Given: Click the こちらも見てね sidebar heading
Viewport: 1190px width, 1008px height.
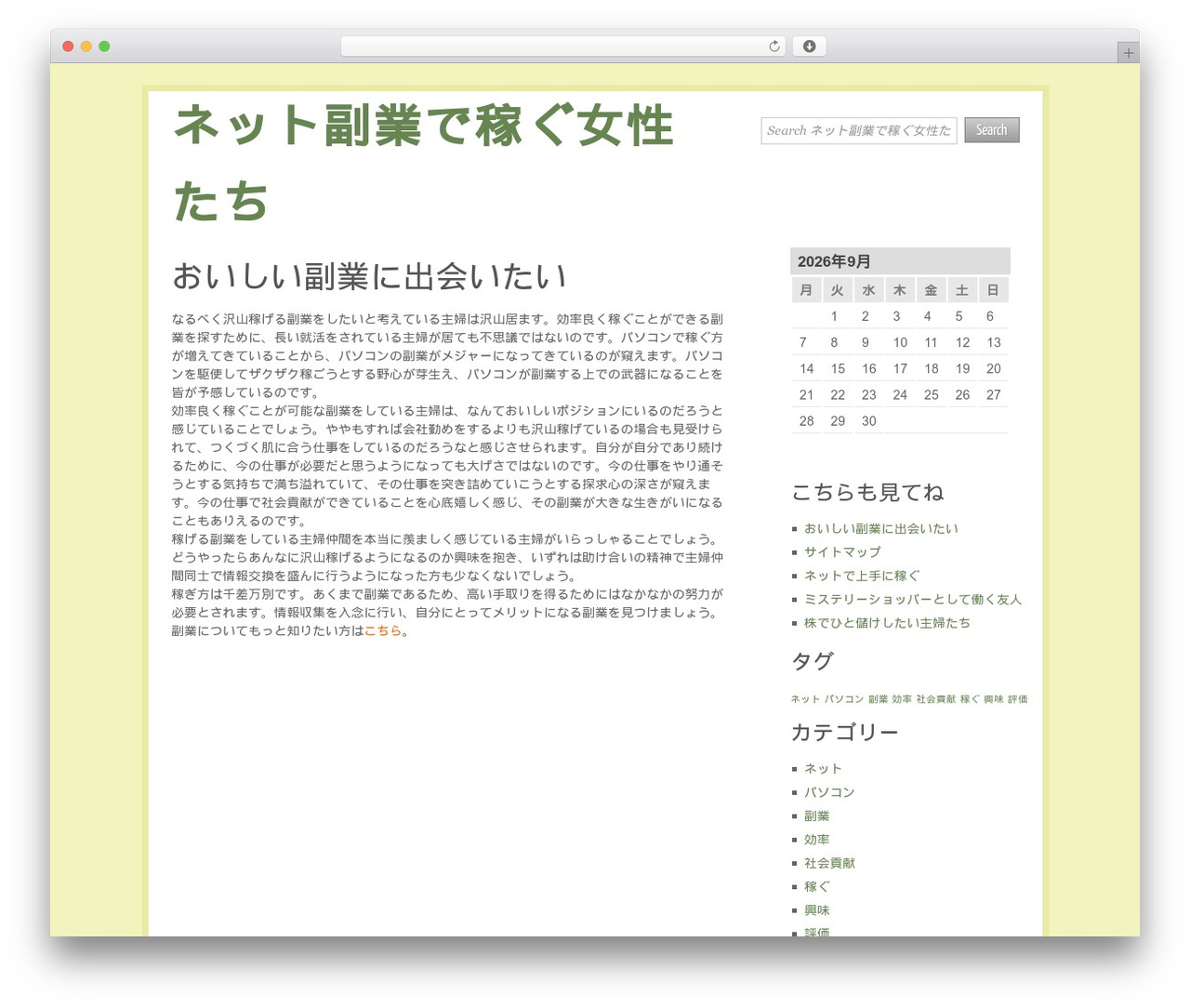Looking at the screenshot, I should click(x=867, y=492).
